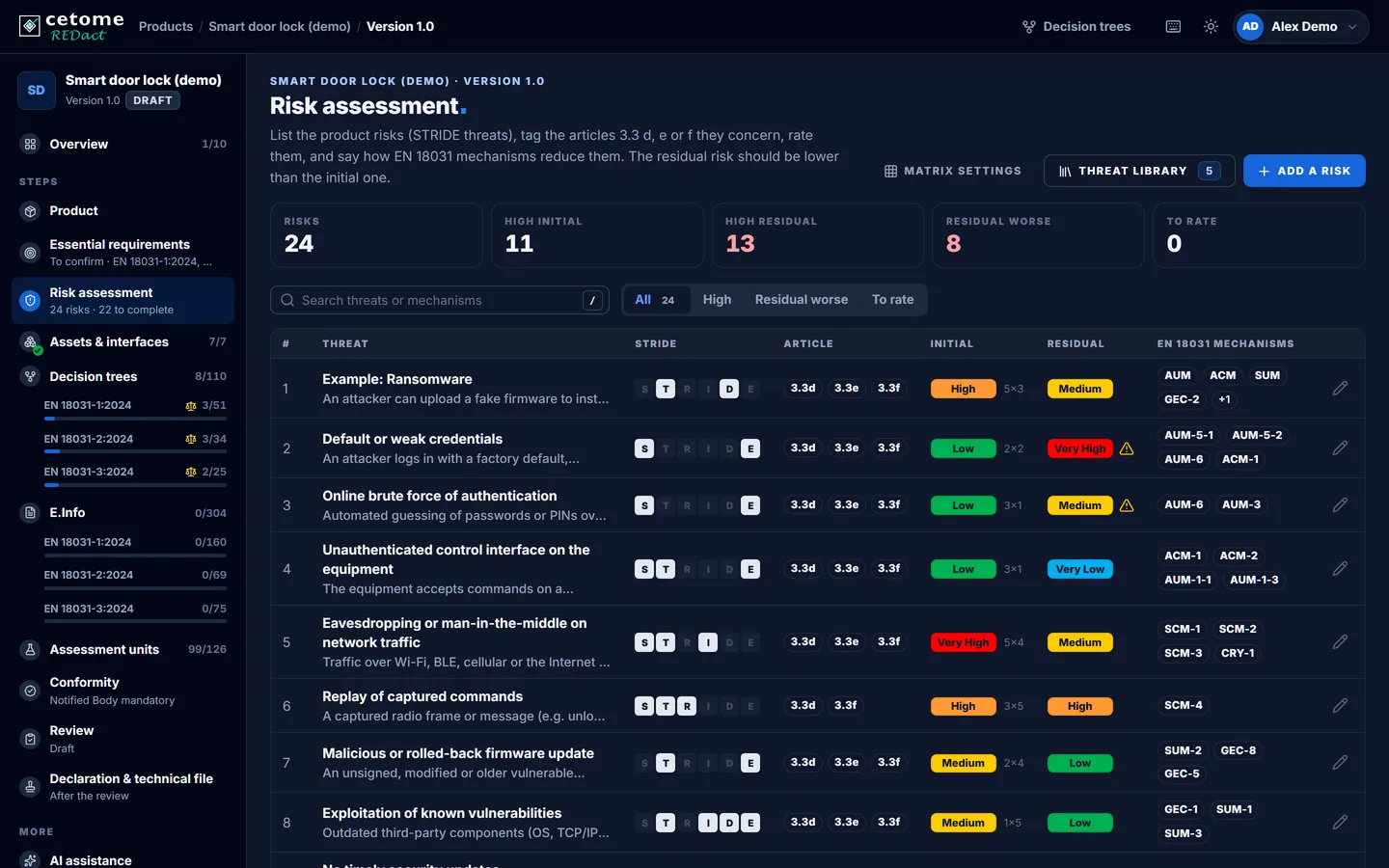Click the SCM-4 mechanism chip
Viewport: 1389px width, 868px height.
[x=1183, y=705]
